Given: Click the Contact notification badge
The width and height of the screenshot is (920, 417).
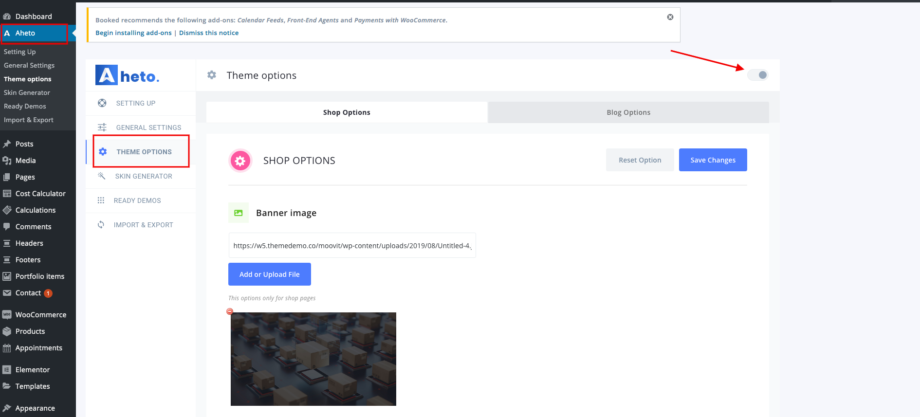Looking at the screenshot, I should [x=48, y=293].
